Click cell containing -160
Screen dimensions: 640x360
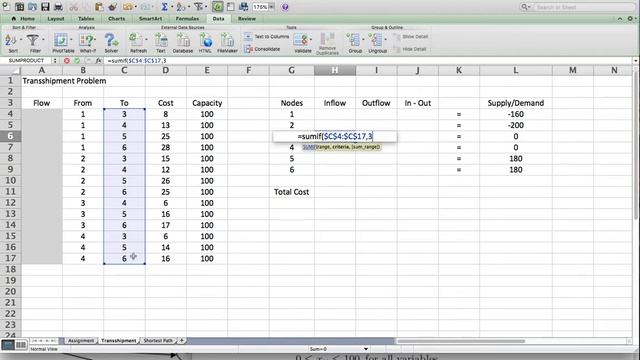[x=516, y=114]
